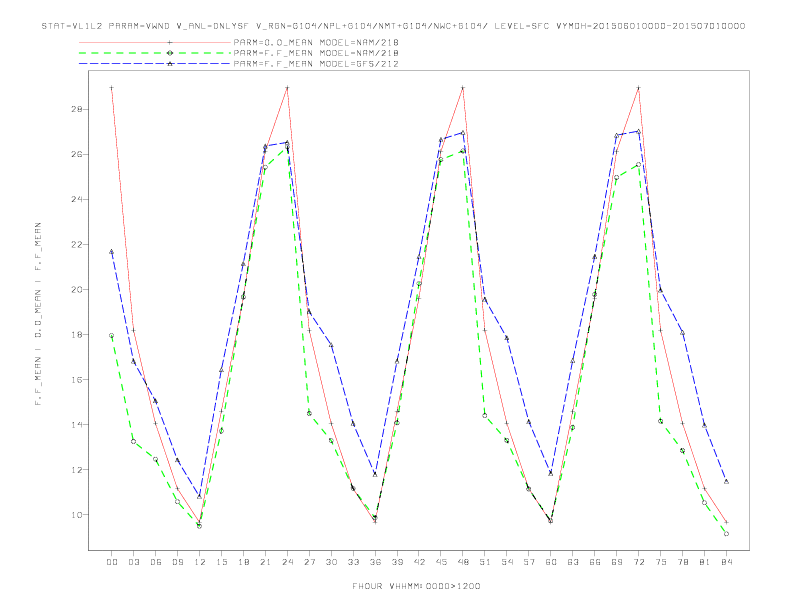The height and width of the screenshot is (612, 792).
Task: Click the chart title starting with STAT=VL1L2
Action: pos(393,26)
